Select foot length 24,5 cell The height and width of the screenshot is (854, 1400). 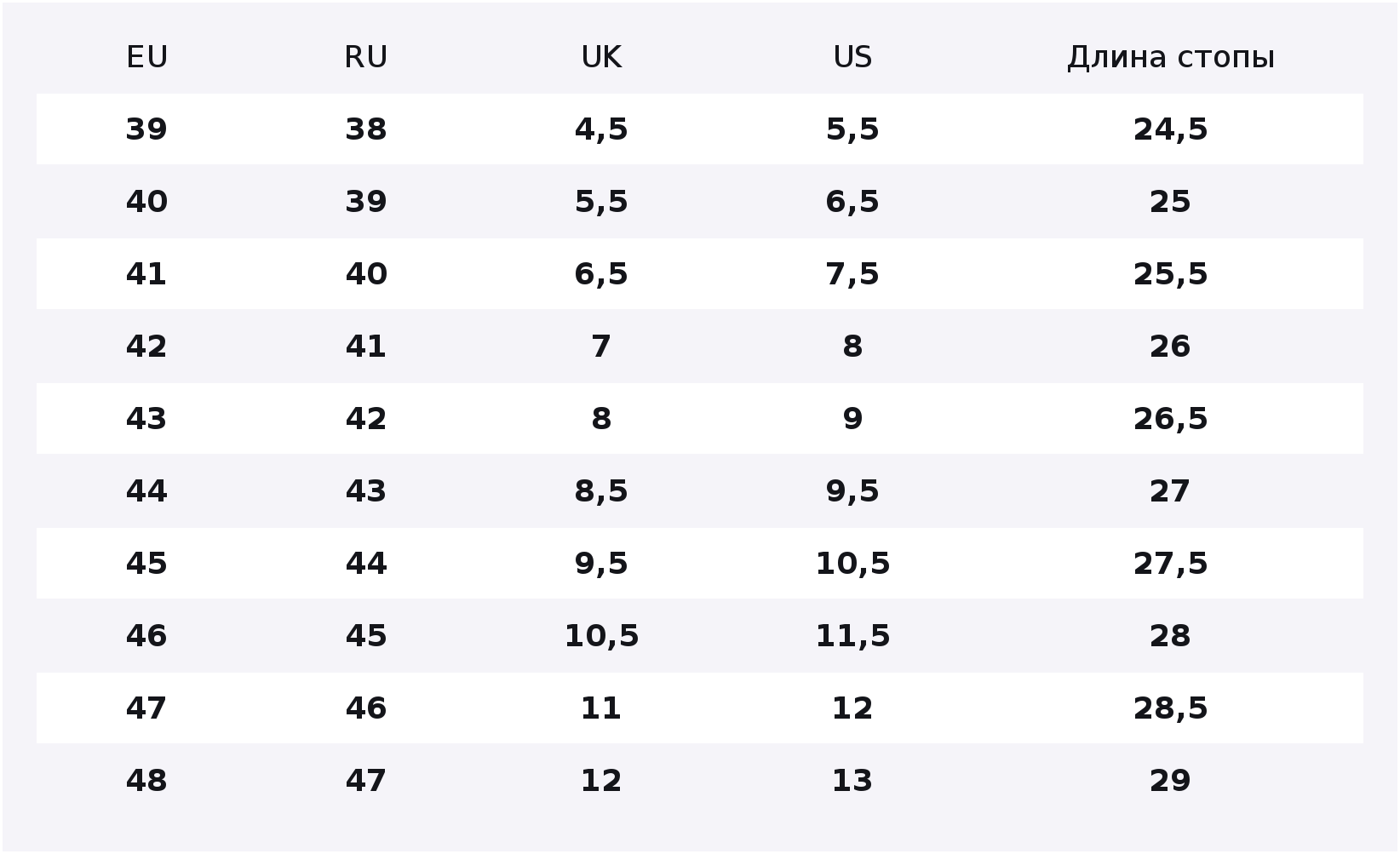click(1171, 129)
